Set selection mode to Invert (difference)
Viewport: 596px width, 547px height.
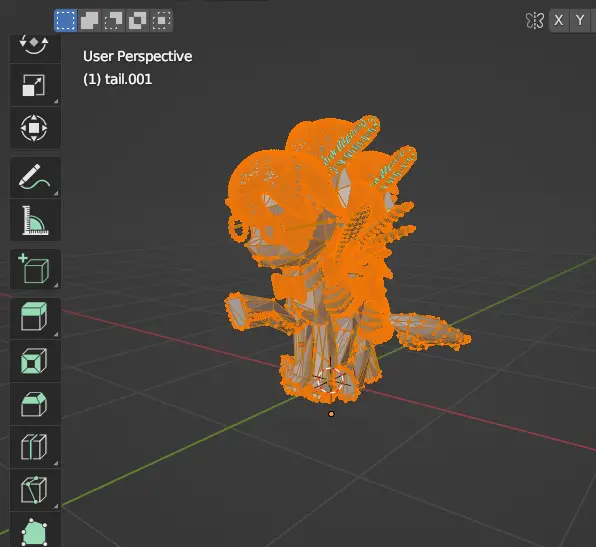coord(138,20)
